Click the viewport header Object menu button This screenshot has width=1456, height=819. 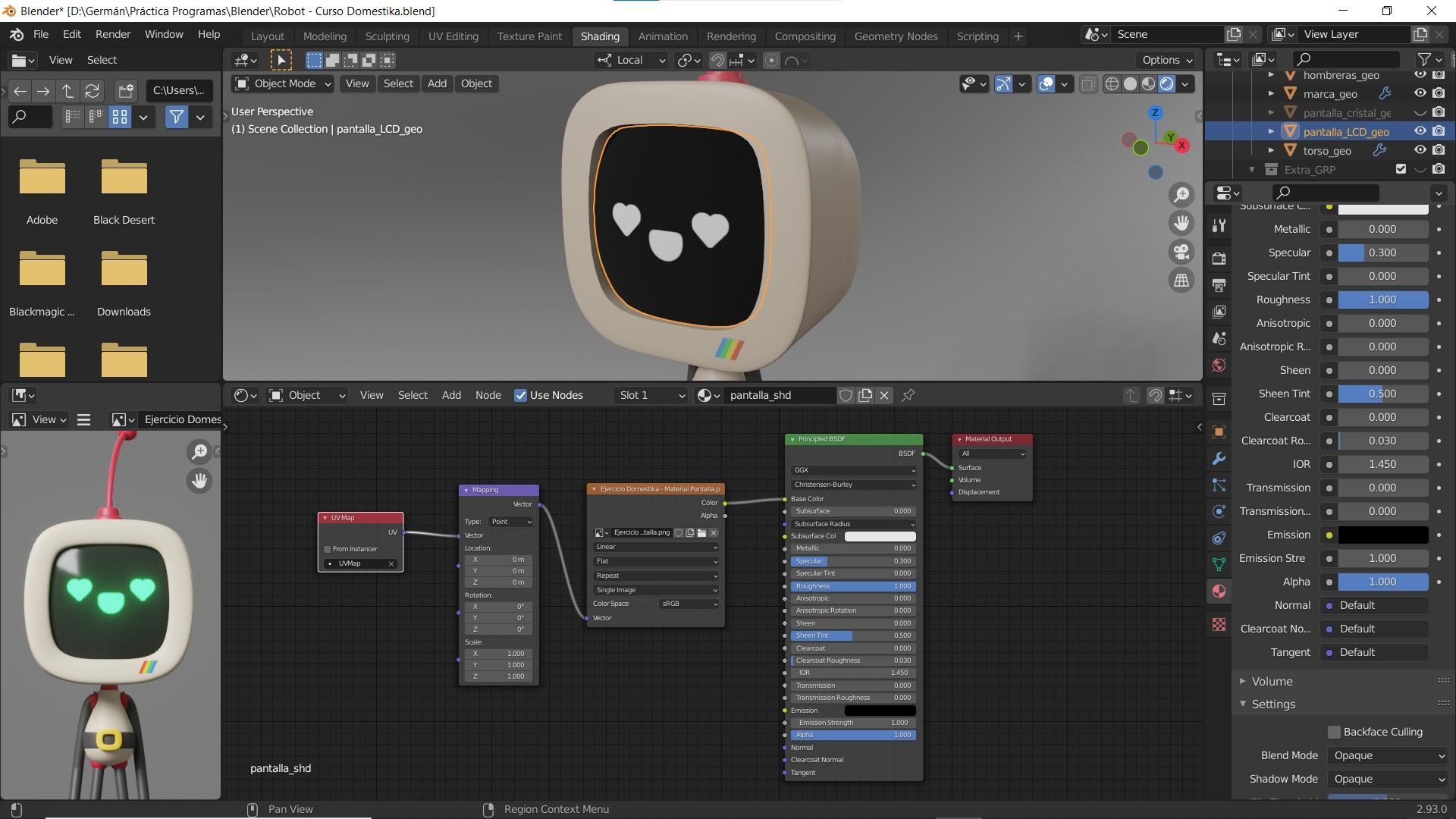pyautogui.click(x=476, y=83)
